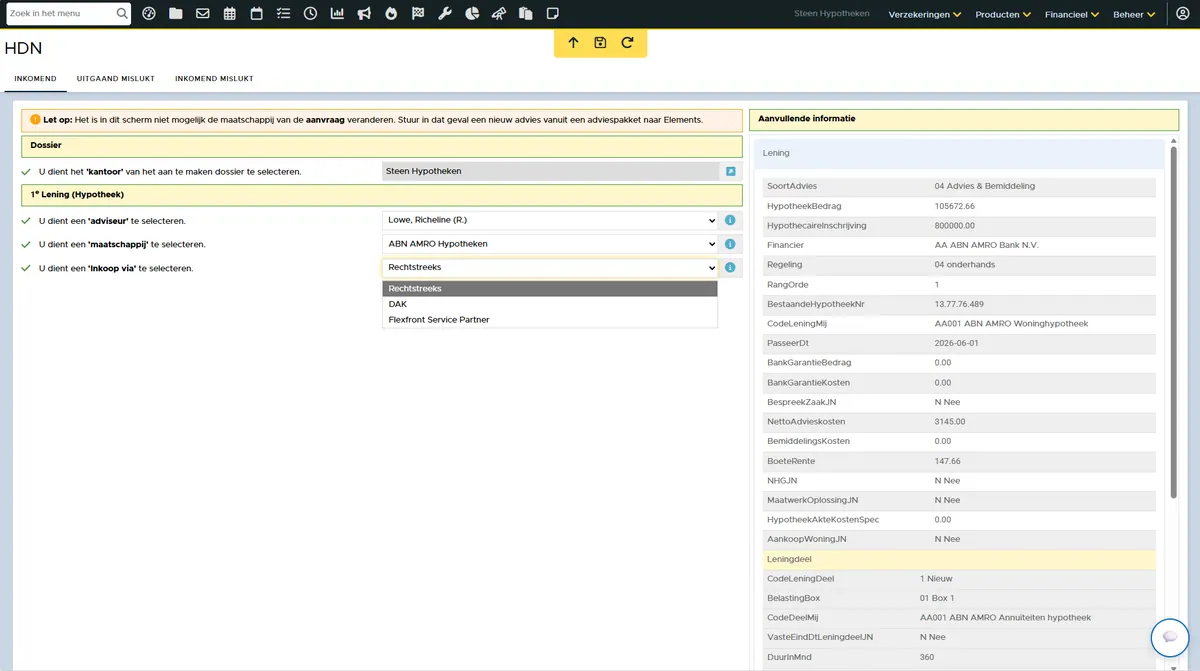This screenshot has width=1200, height=671.
Task: Click the user account icon
Action: point(1183,14)
